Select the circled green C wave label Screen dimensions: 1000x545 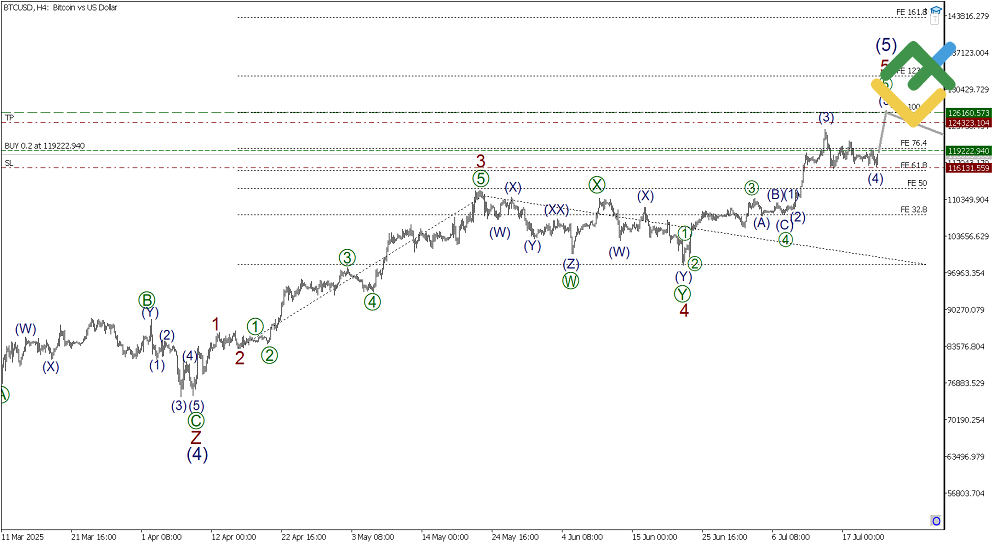click(196, 421)
